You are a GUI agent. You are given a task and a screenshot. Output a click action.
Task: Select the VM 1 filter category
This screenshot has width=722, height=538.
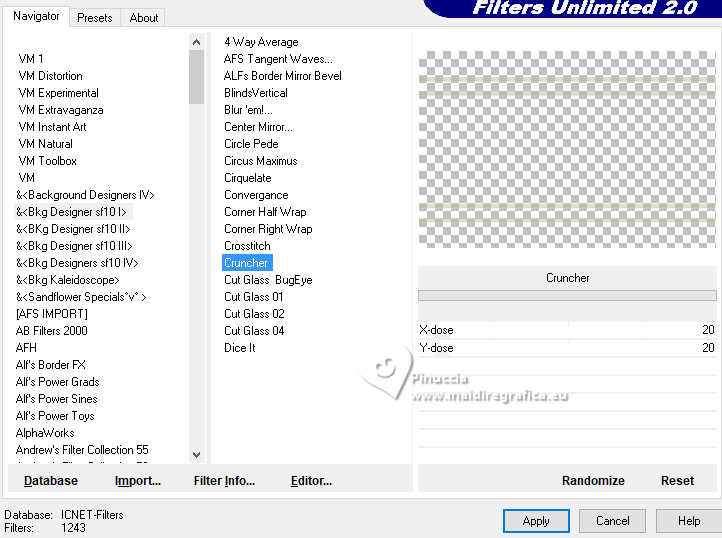pyautogui.click(x=31, y=59)
